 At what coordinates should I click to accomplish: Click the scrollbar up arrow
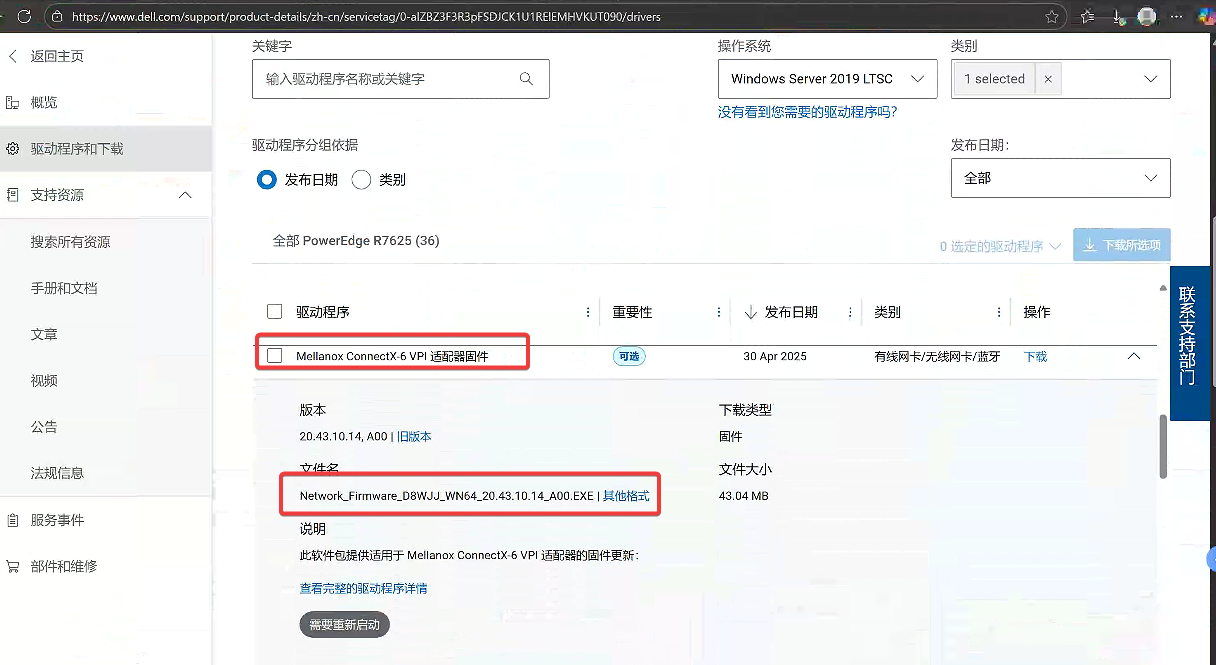(1163, 288)
